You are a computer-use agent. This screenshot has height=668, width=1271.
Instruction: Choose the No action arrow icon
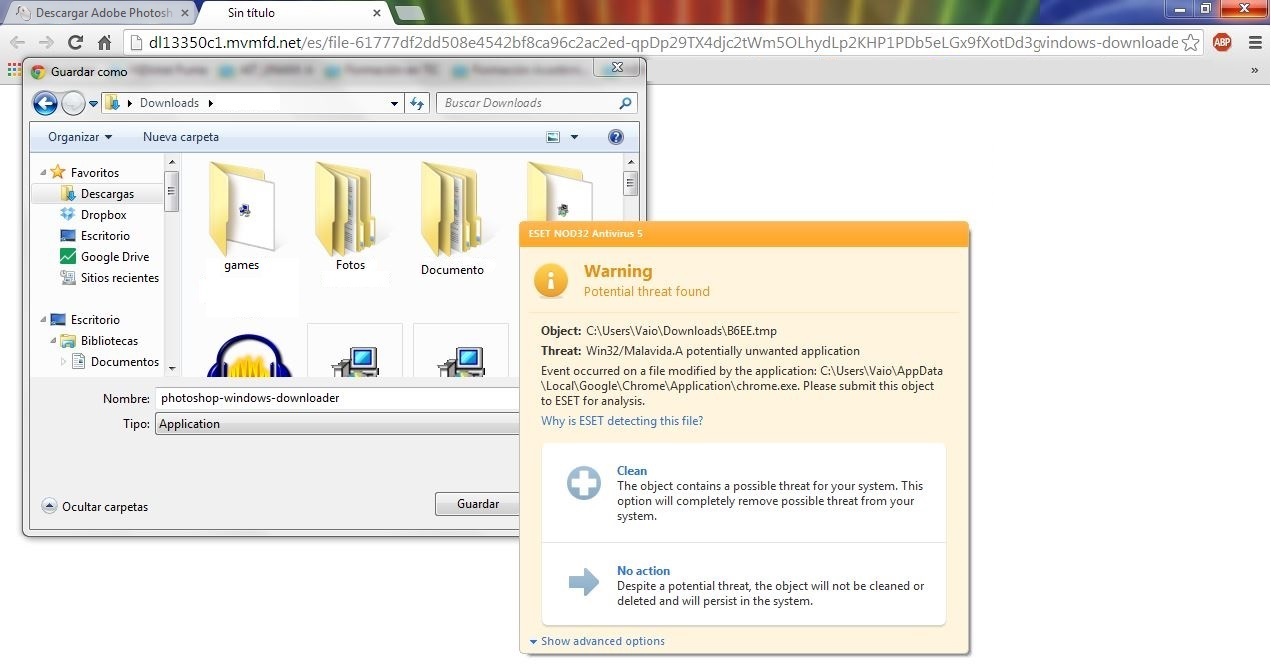(583, 582)
